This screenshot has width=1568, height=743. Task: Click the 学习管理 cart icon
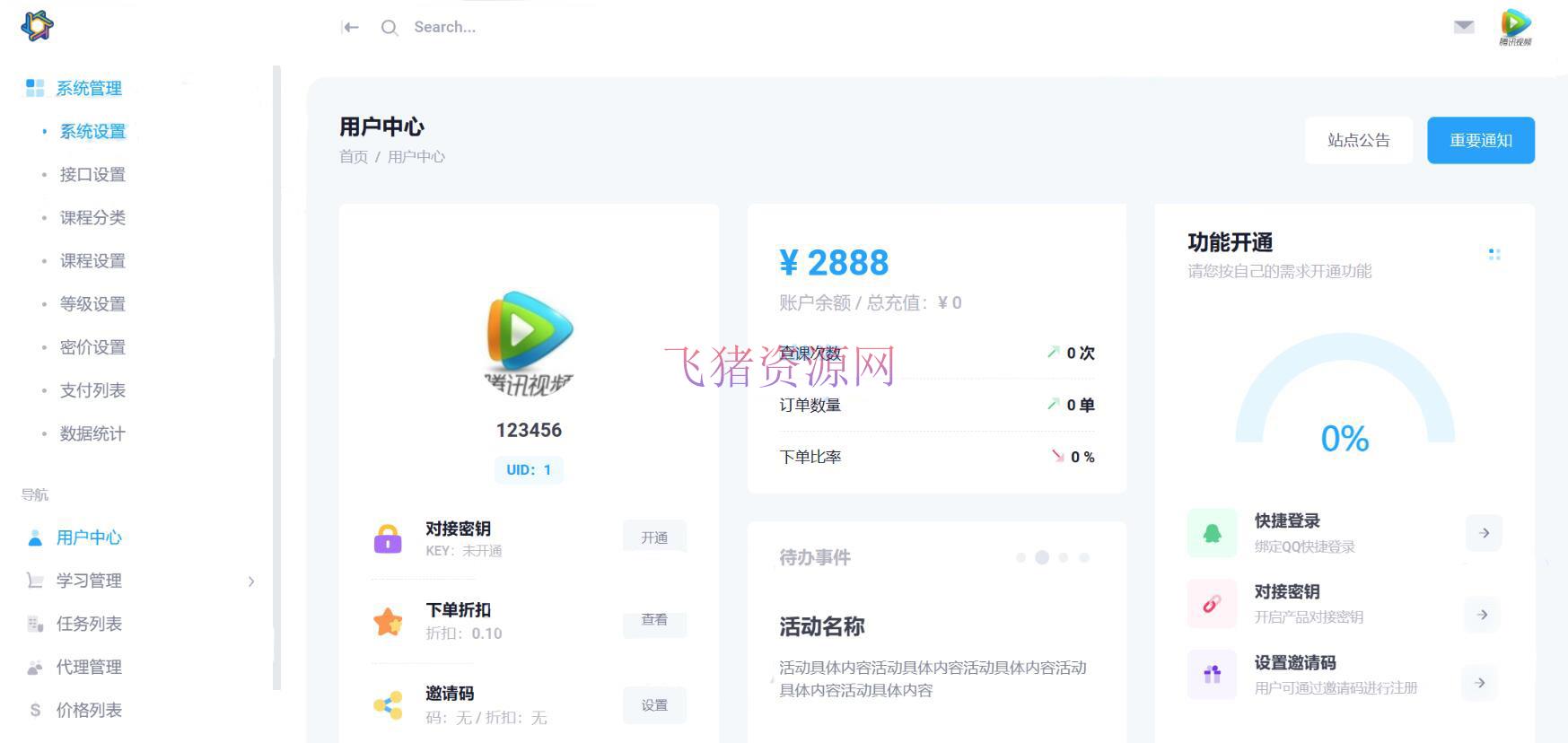pos(35,581)
